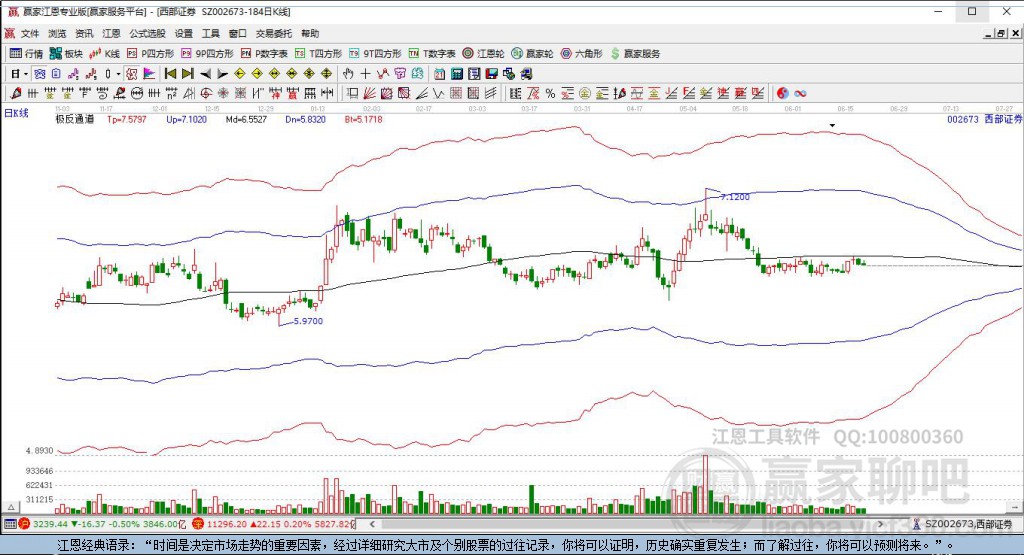Click the Md=6.5527 indicator value
Viewport: 1024px width, 555px height.
click(x=246, y=119)
